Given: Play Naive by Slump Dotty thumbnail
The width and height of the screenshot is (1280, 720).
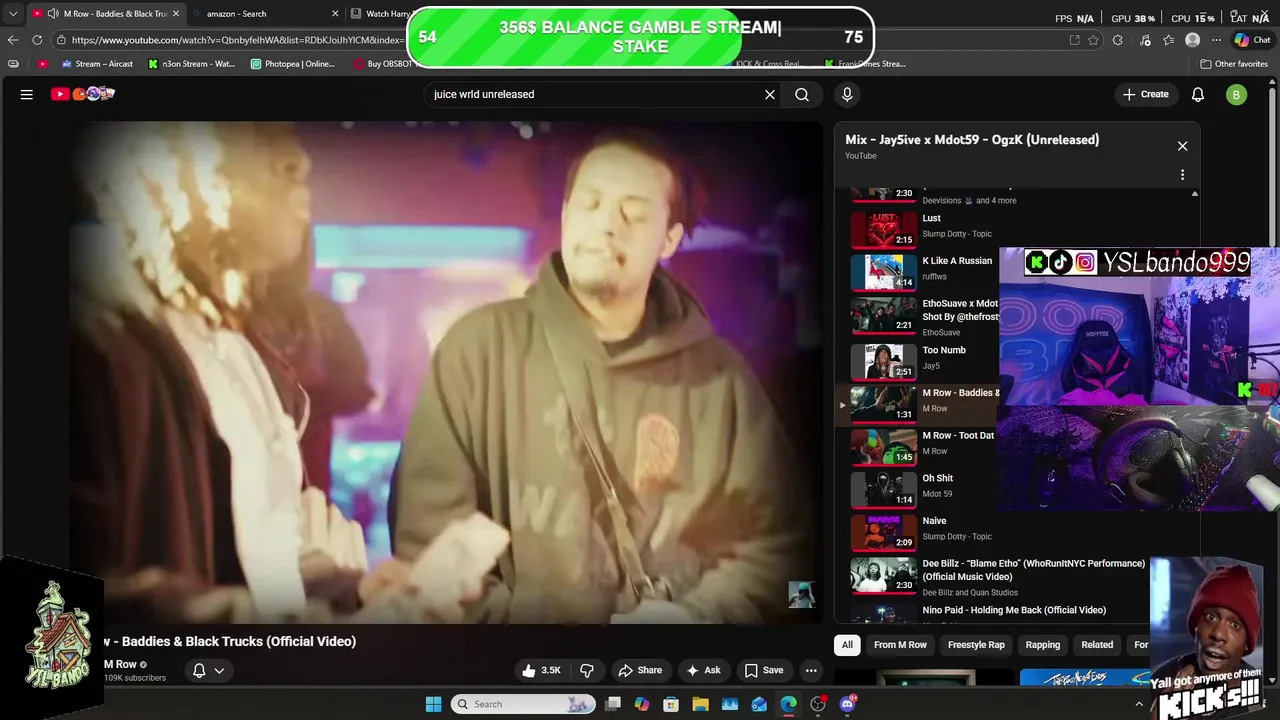Looking at the screenshot, I should [884, 532].
